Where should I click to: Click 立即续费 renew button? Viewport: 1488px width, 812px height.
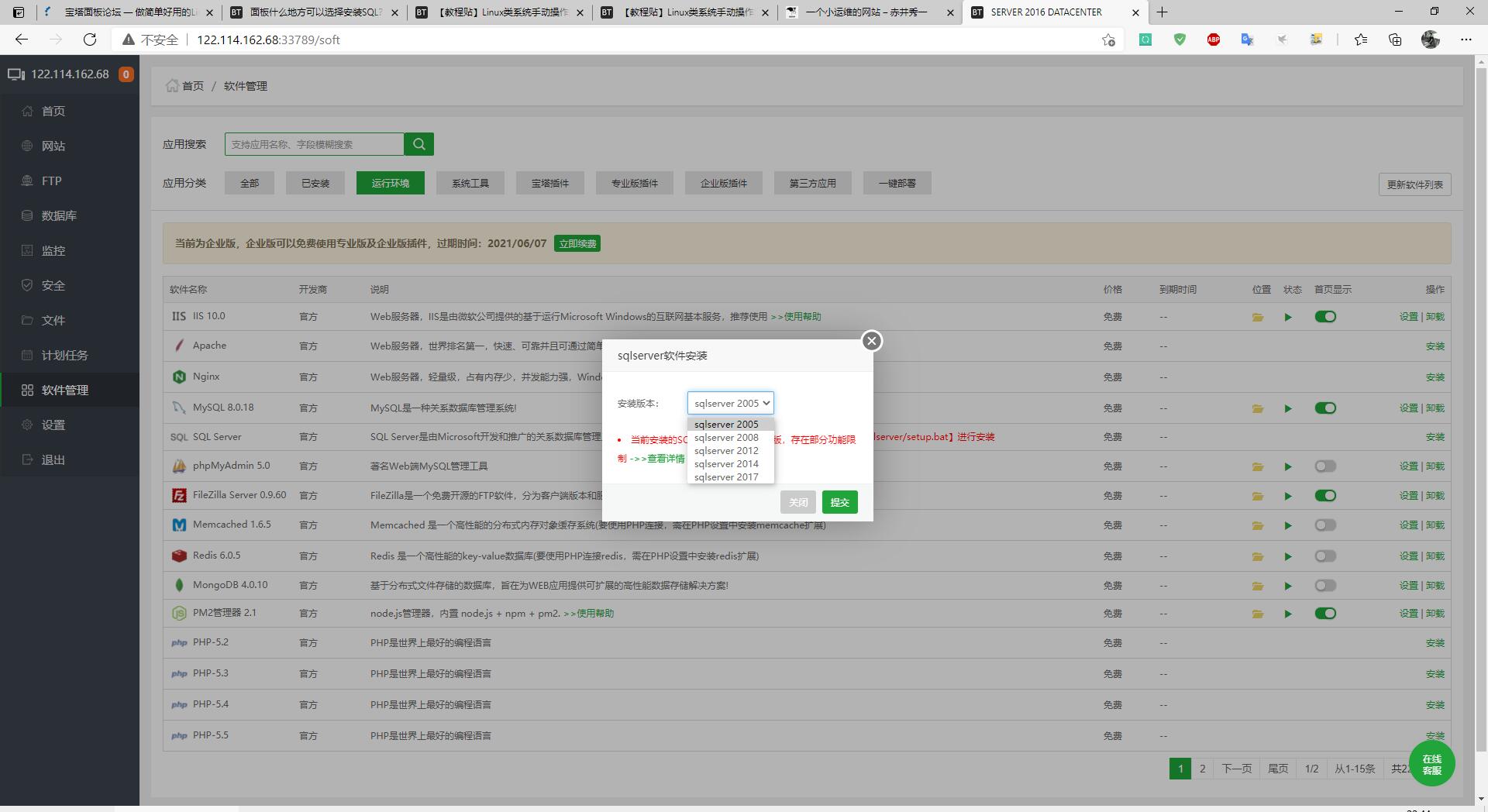(x=577, y=243)
